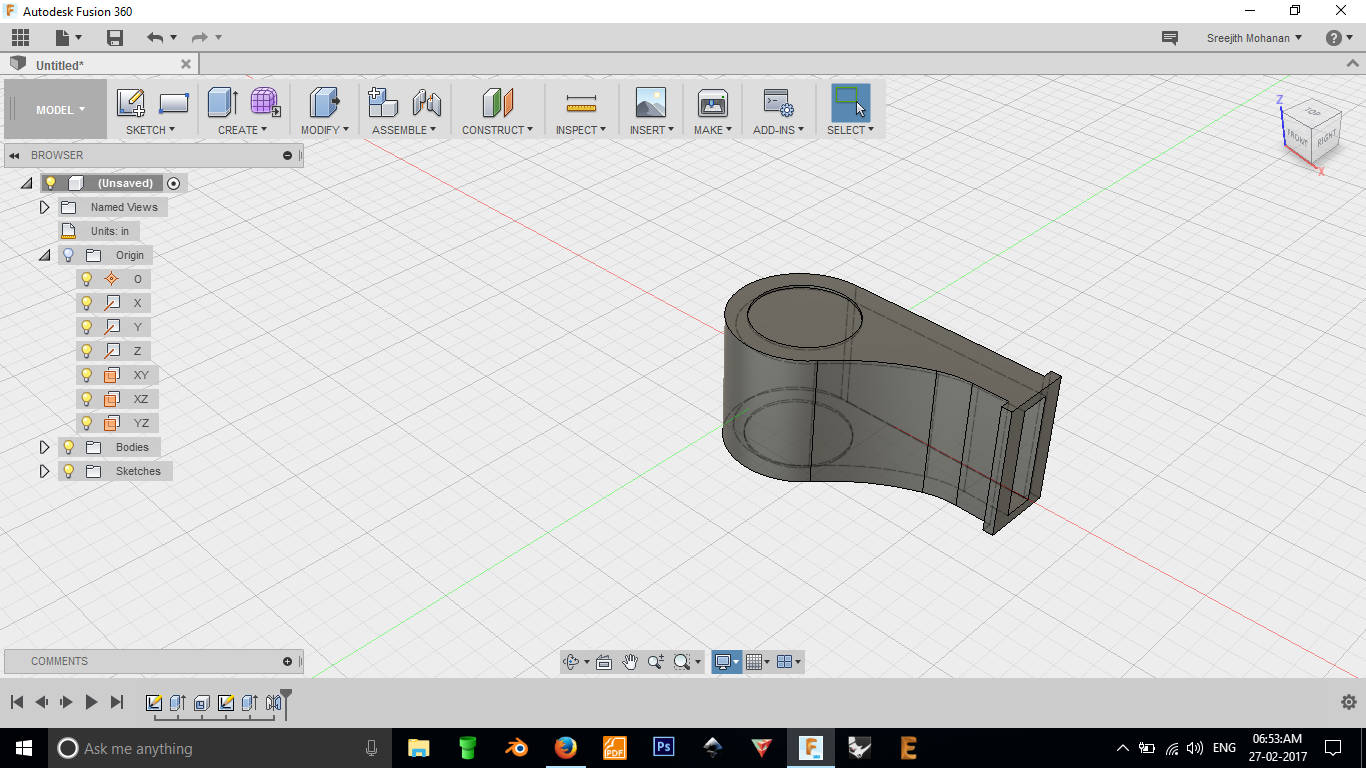
Task: Click the Insert image icon
Action: click(651, 102)
